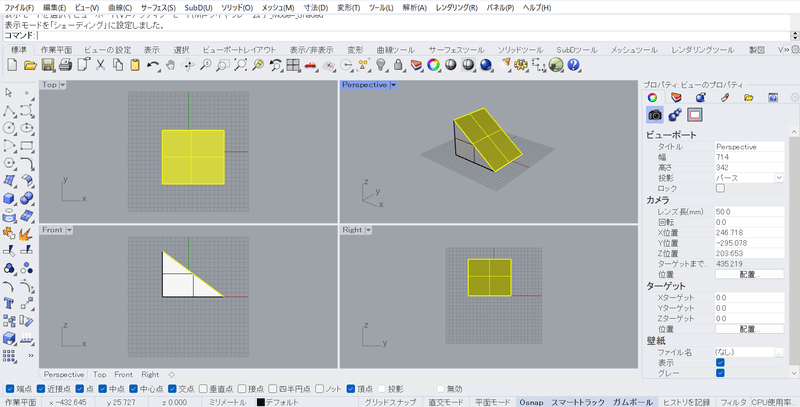Toggle the 頂点 osnap checkbox
The width and height of the screenshot is (800, 407).
[x=351, y=389]
